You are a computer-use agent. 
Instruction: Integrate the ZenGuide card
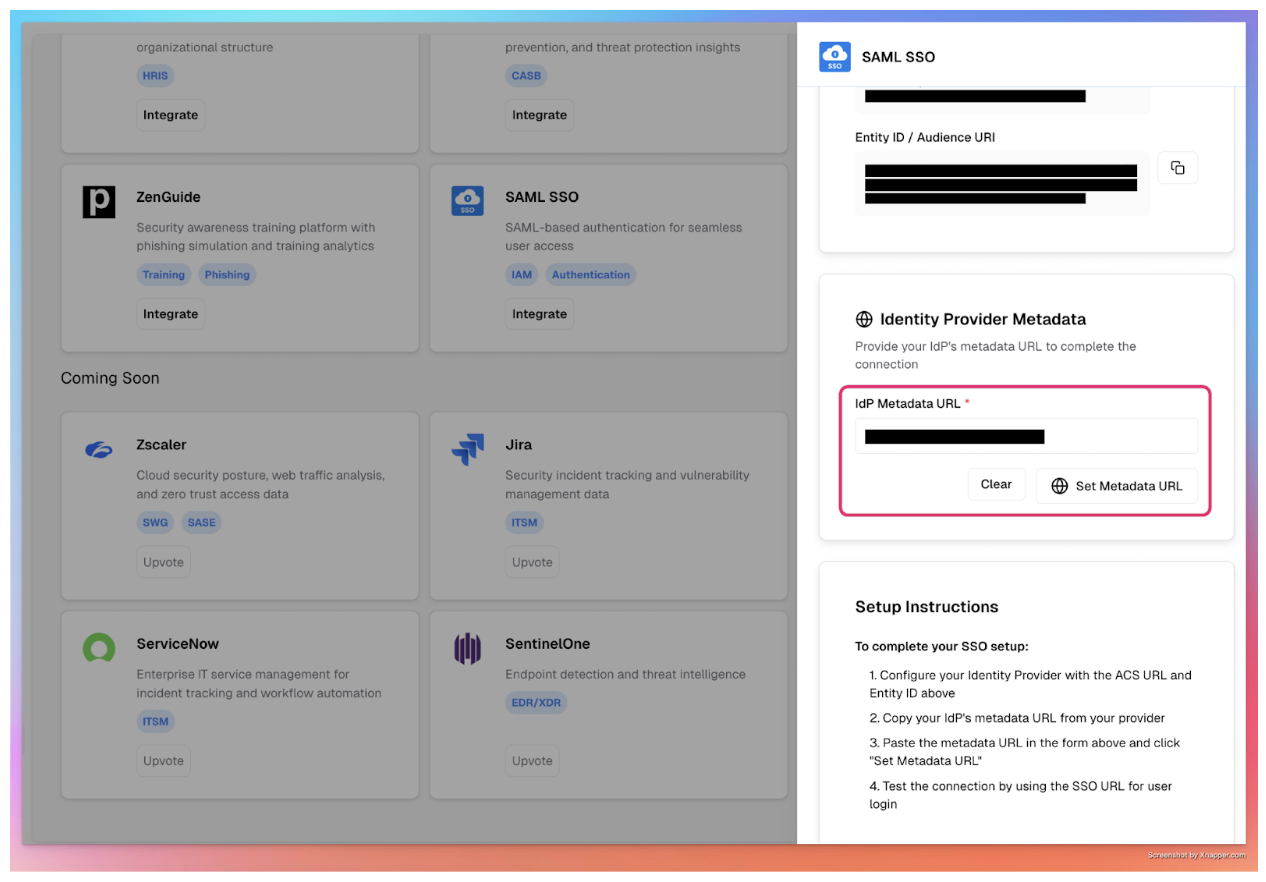coord(171,314)
